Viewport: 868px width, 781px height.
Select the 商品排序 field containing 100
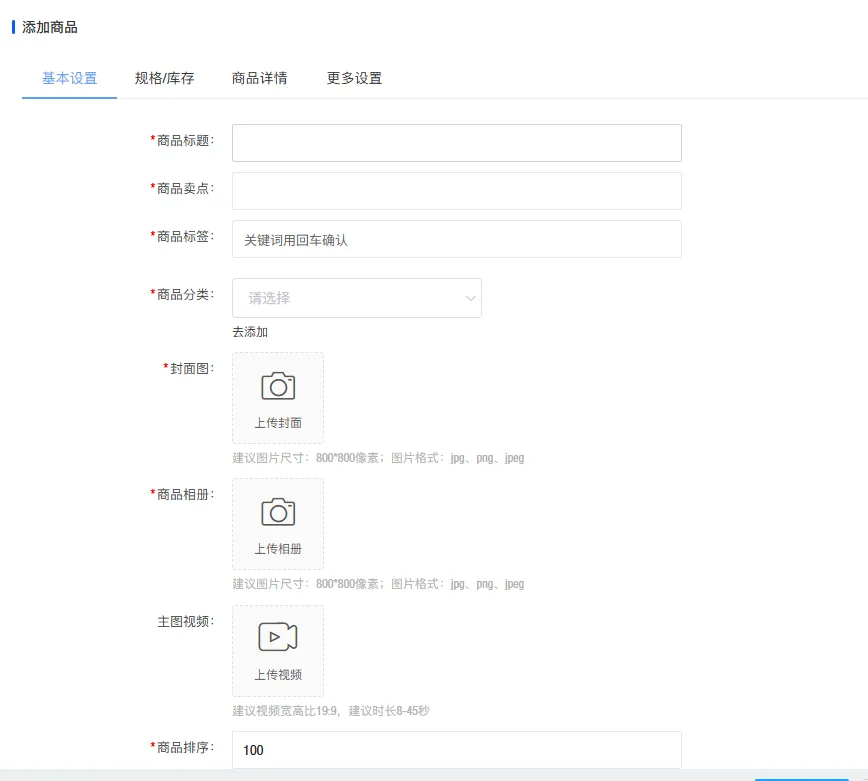pos(455,750)
